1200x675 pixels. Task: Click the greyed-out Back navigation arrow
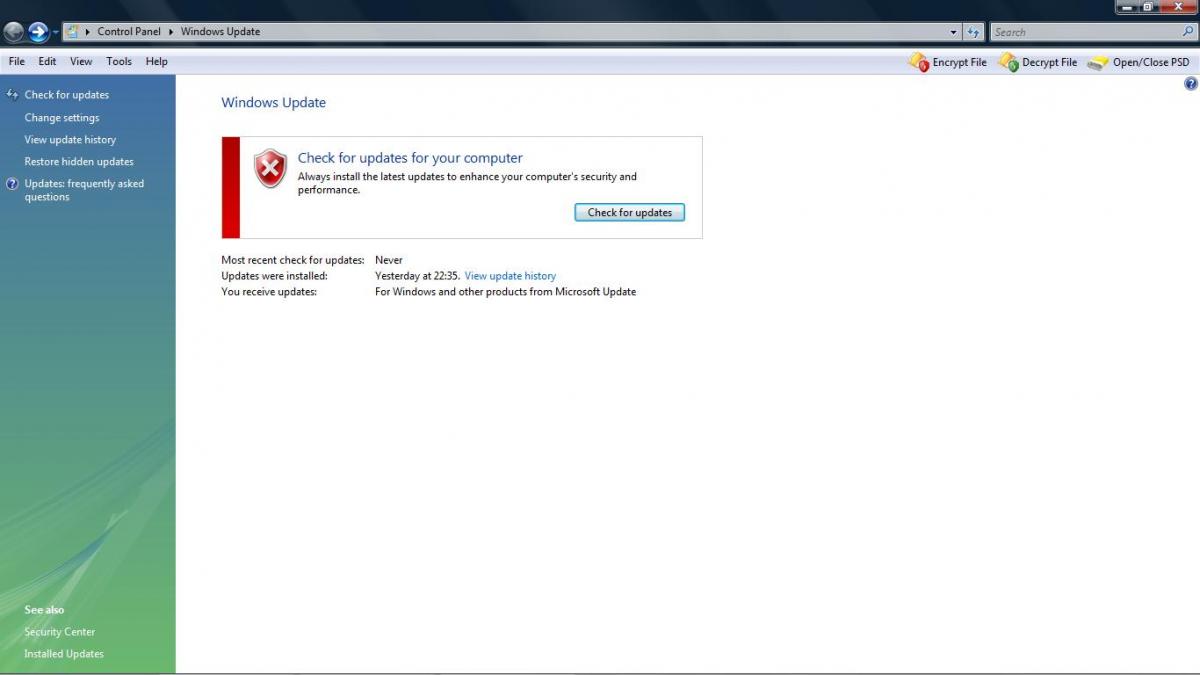pyautogui.click(x=13, y=32)
